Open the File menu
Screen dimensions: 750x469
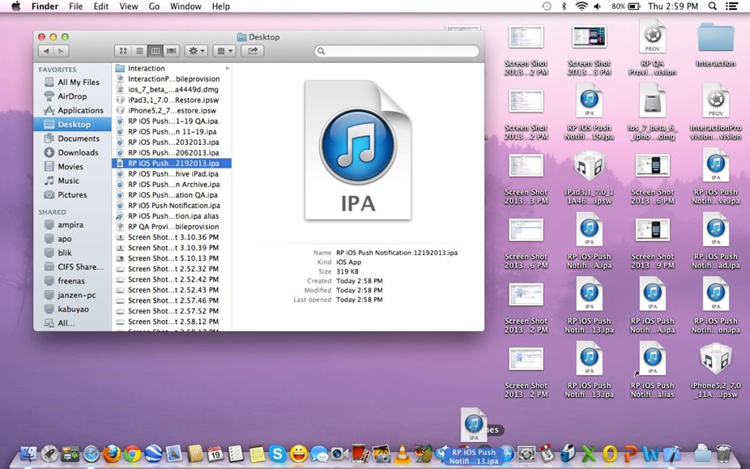coord(76,6)
